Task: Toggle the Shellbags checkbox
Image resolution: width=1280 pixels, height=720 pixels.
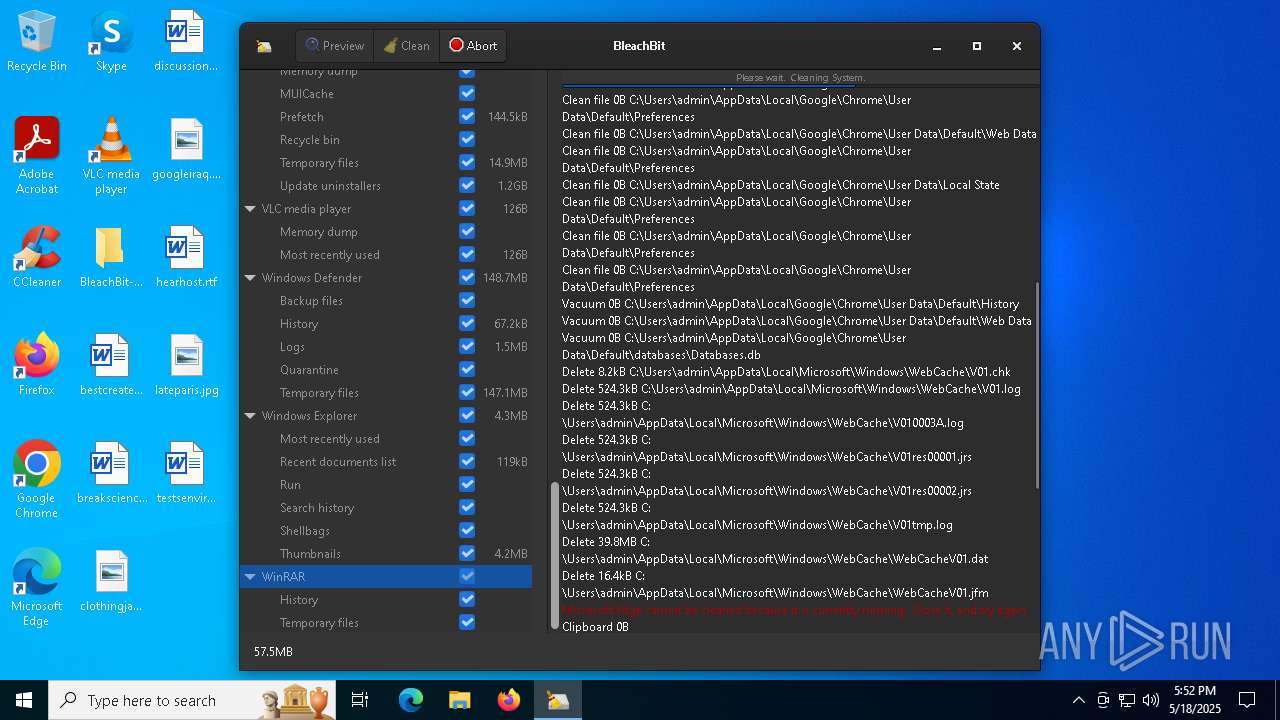Action: 467,530
